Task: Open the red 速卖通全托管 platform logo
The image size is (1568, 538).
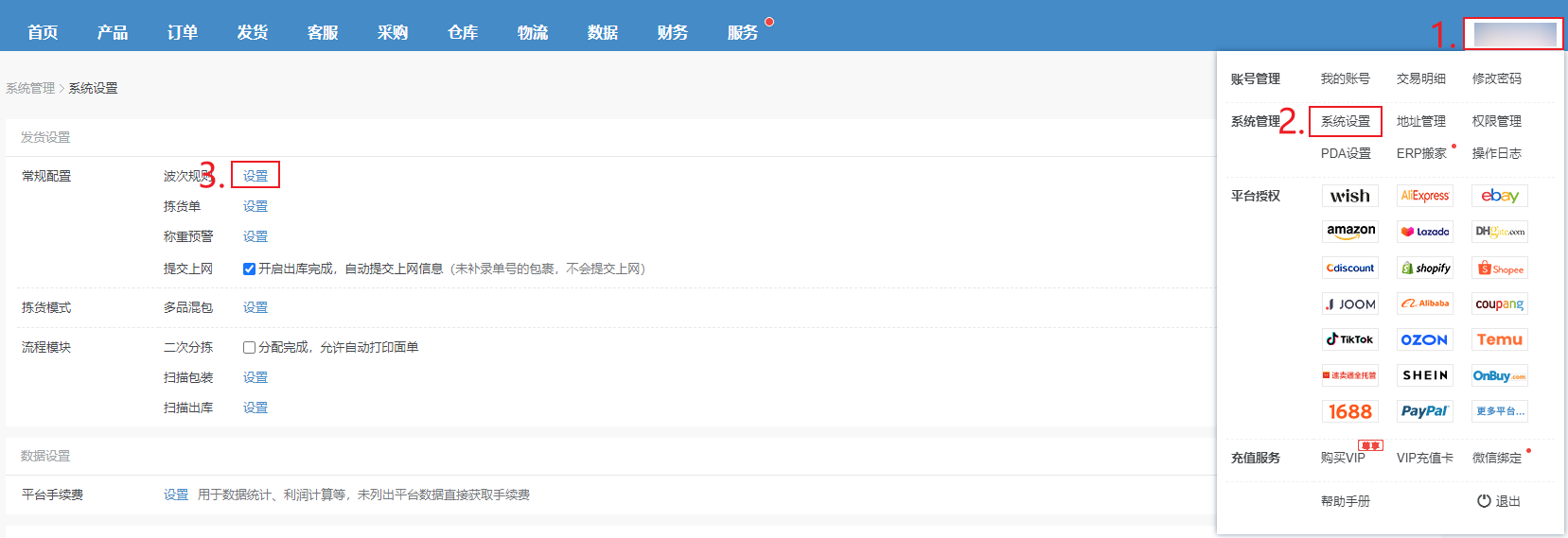Action: (1349, 375)
